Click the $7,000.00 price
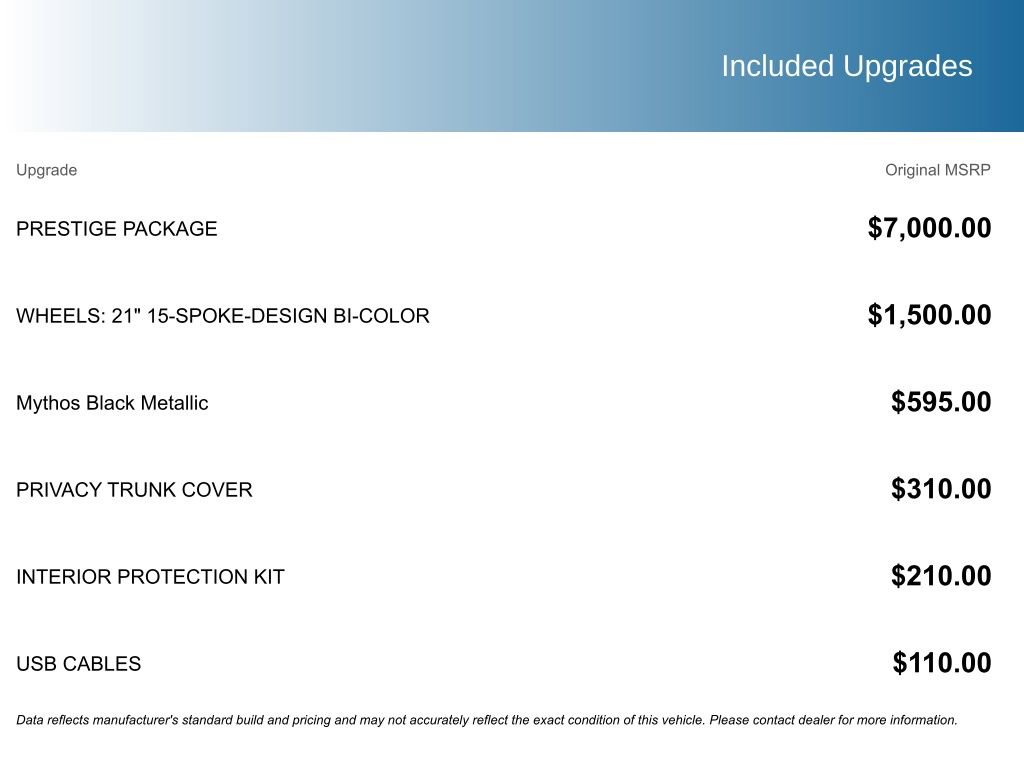Viewport: 1024px width, 768px height. pos(929,229)
